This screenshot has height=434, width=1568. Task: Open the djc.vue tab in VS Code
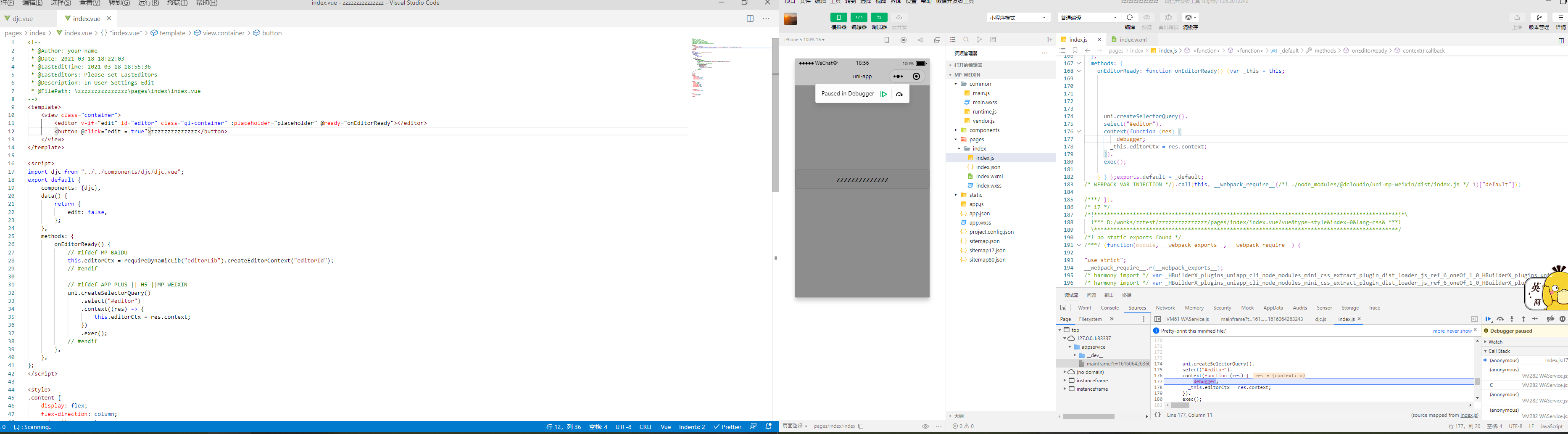(x=23, y=18)
